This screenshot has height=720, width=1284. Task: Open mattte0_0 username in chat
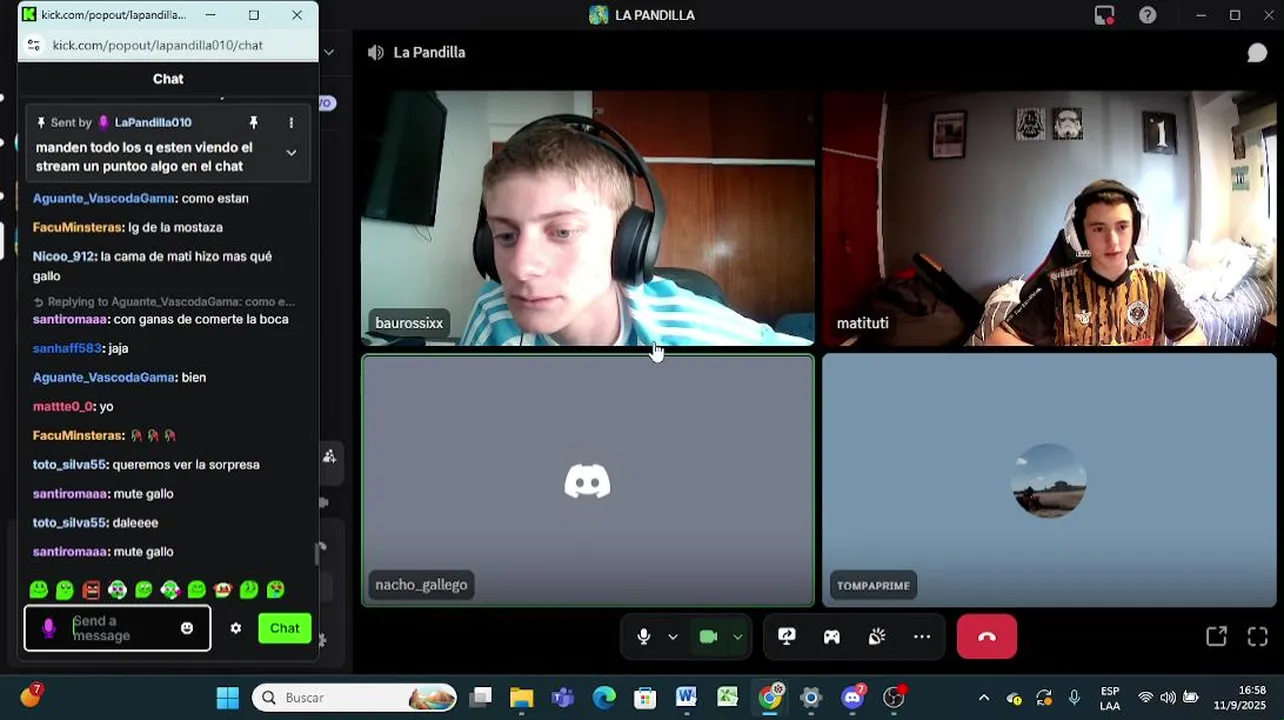(x=62, y=406)
